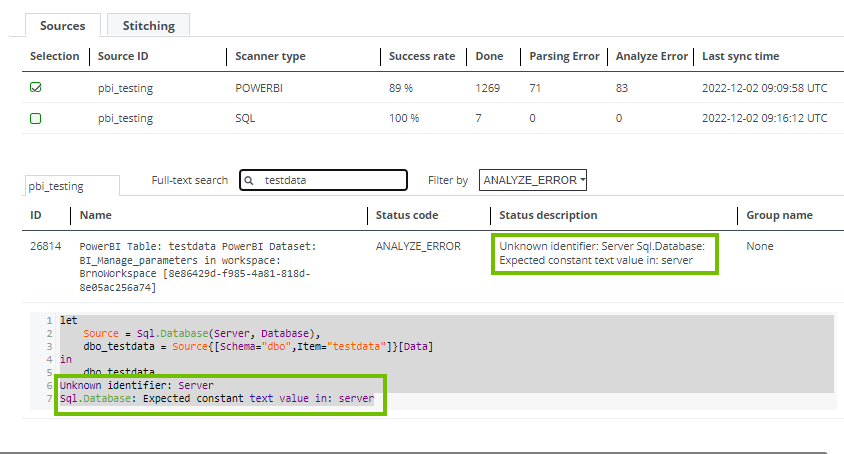
Task: Open the ANALYZE_ERROR filter dropdown
Action: 533,180
